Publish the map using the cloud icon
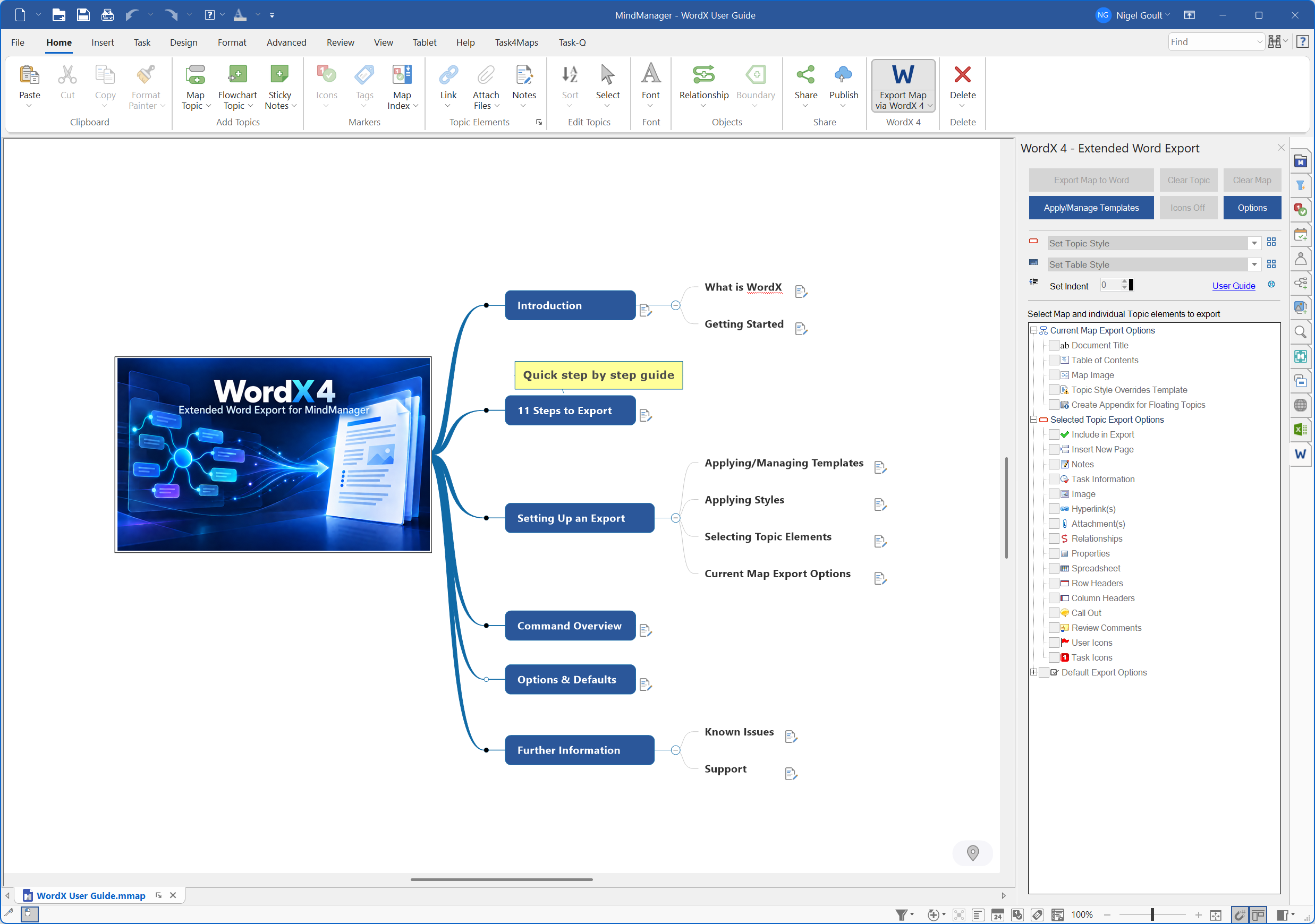Image resolution: width=1315 pixels, height=924 pixels. pos(843,75)
